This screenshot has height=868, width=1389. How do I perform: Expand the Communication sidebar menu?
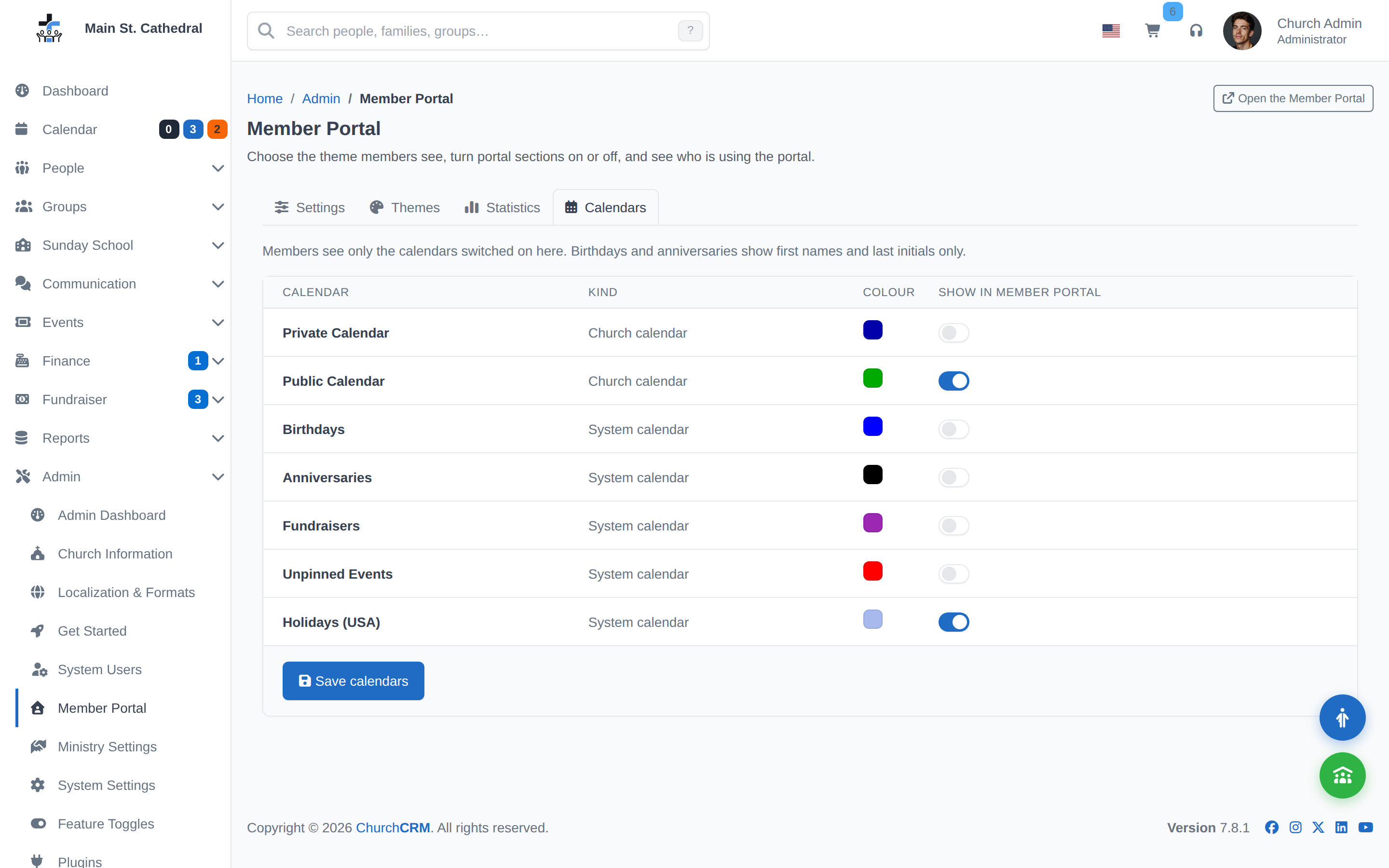(x=218, y=284)
